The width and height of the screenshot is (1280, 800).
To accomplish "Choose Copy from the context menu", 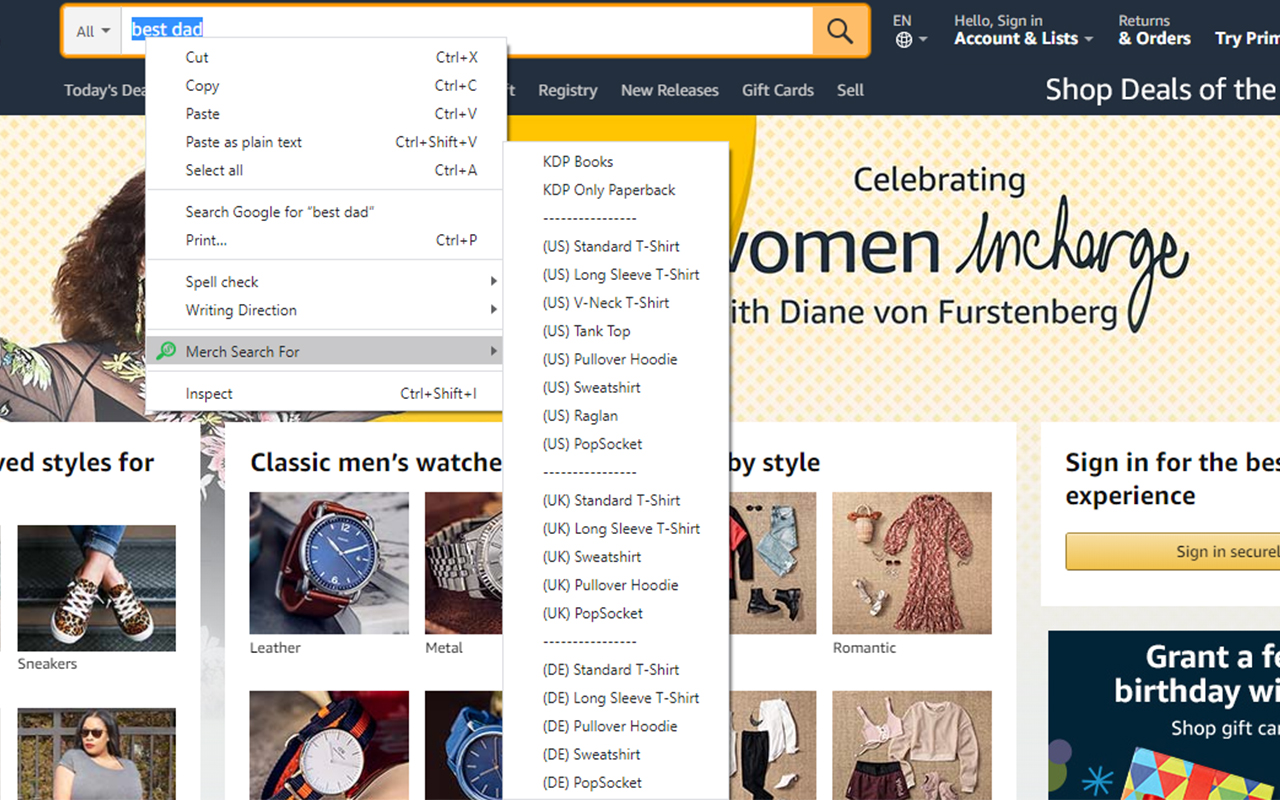I will tap(324, 86).
